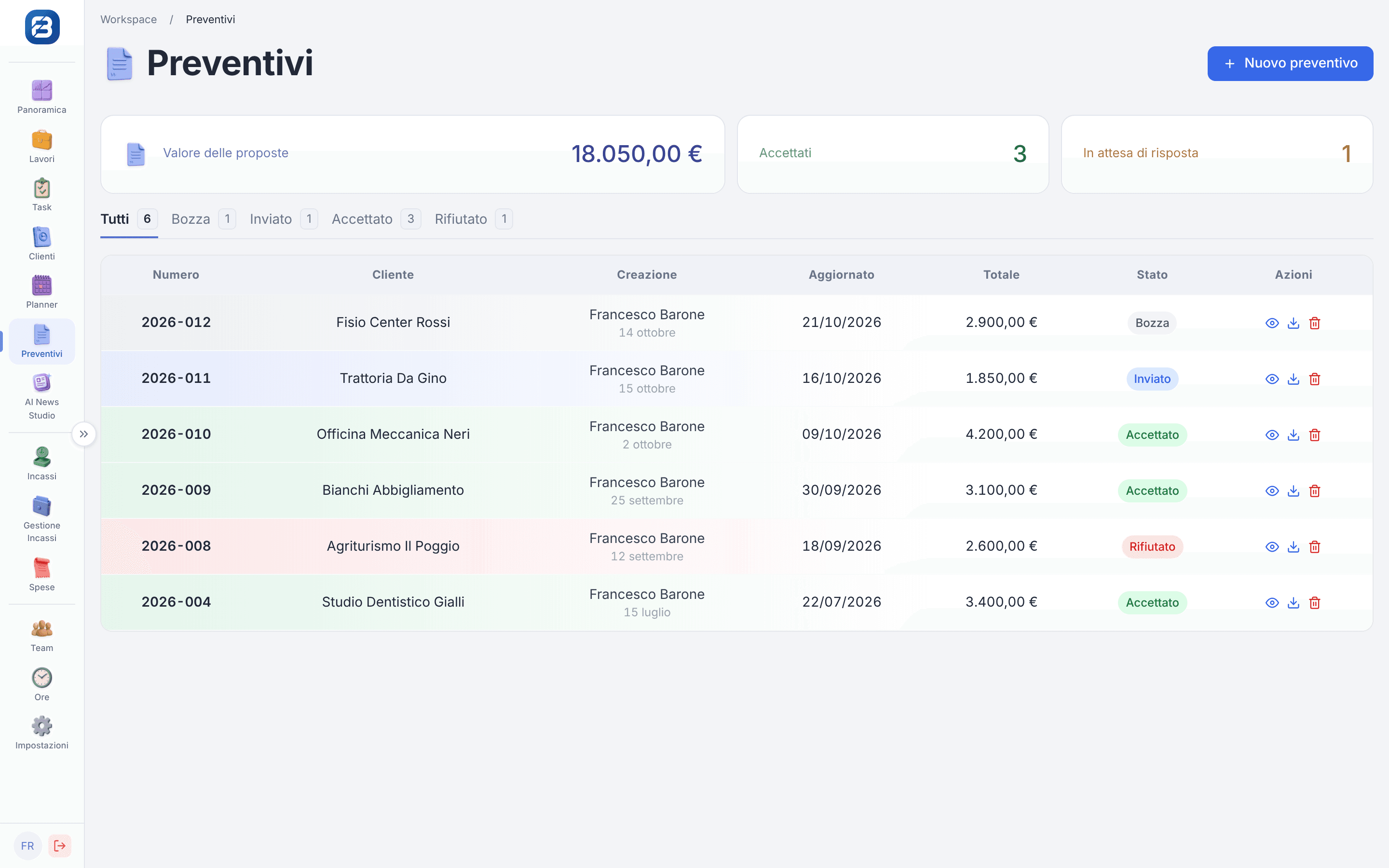This screenshot has width=1389, height=868.
Task: Delete preventivo 2026-011
Action: click(x=1314, y=379)
